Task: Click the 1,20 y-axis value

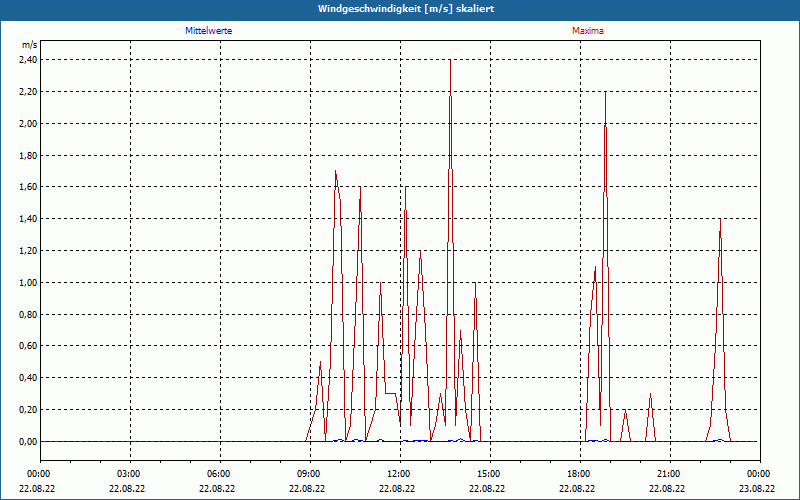Action: click(29, 251)
